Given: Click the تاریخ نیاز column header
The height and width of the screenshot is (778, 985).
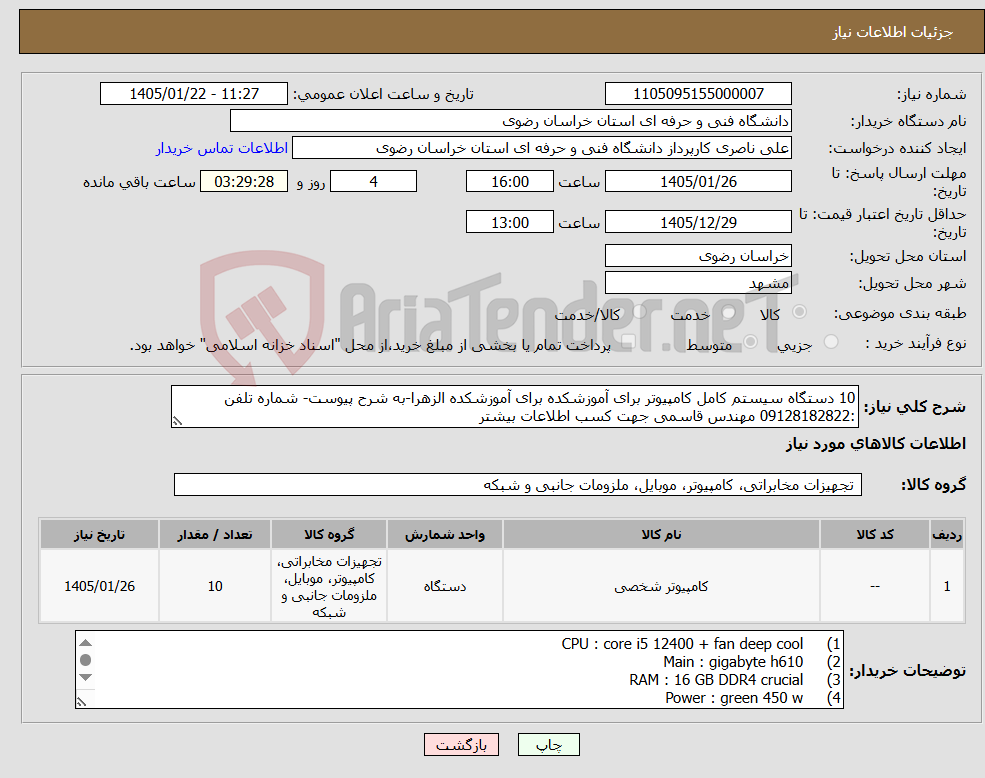Looking at the screenshot, I should click(99, 534).
